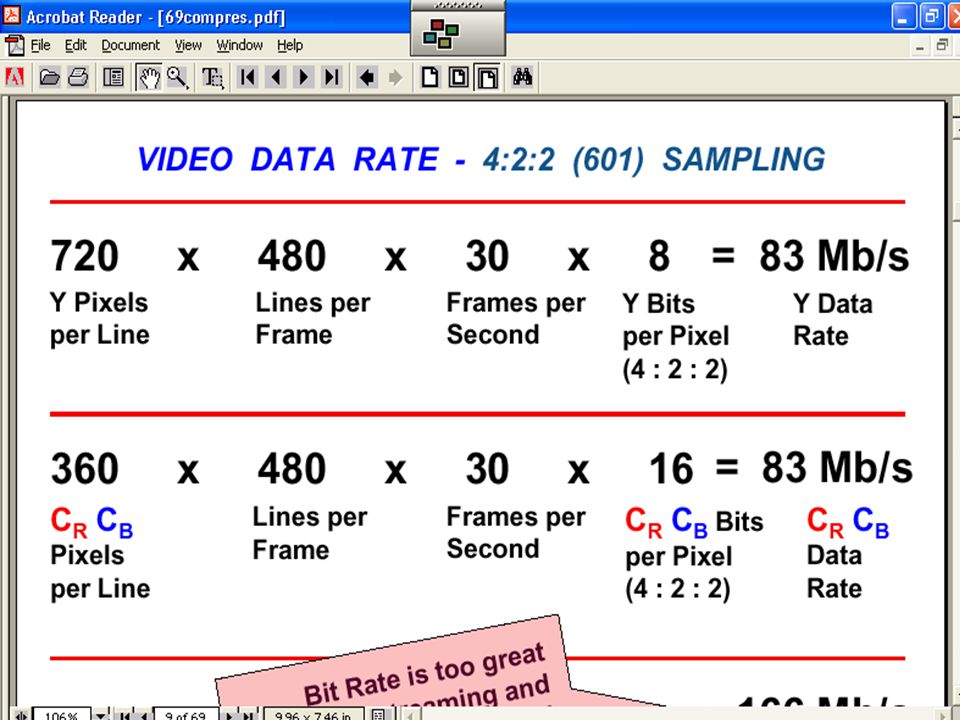960x720 pixels.
Task: Toggle the navigation pane icon
Action: coord(113,77)
